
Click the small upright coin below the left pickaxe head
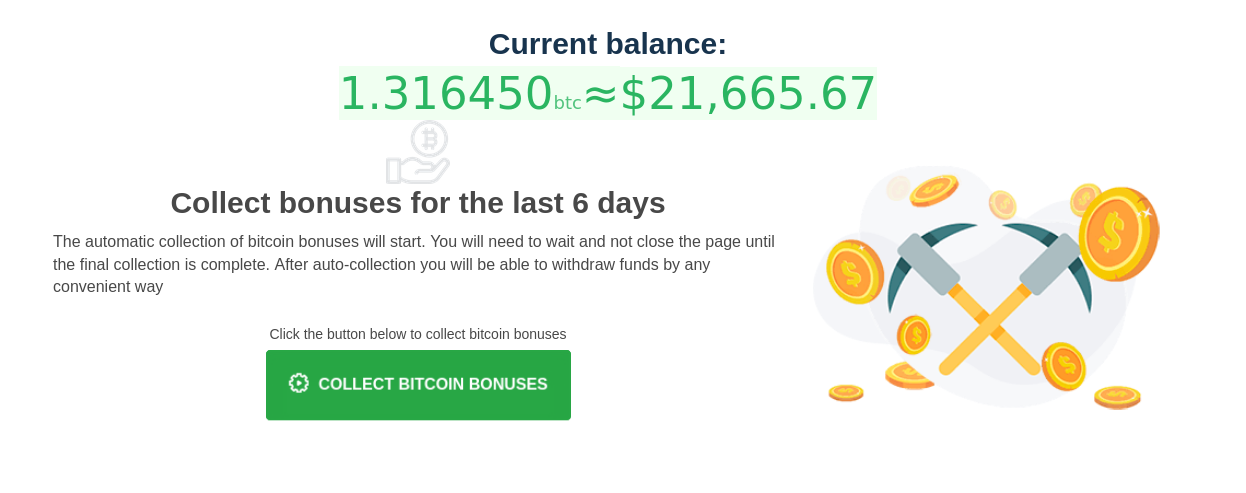(914, 335)
